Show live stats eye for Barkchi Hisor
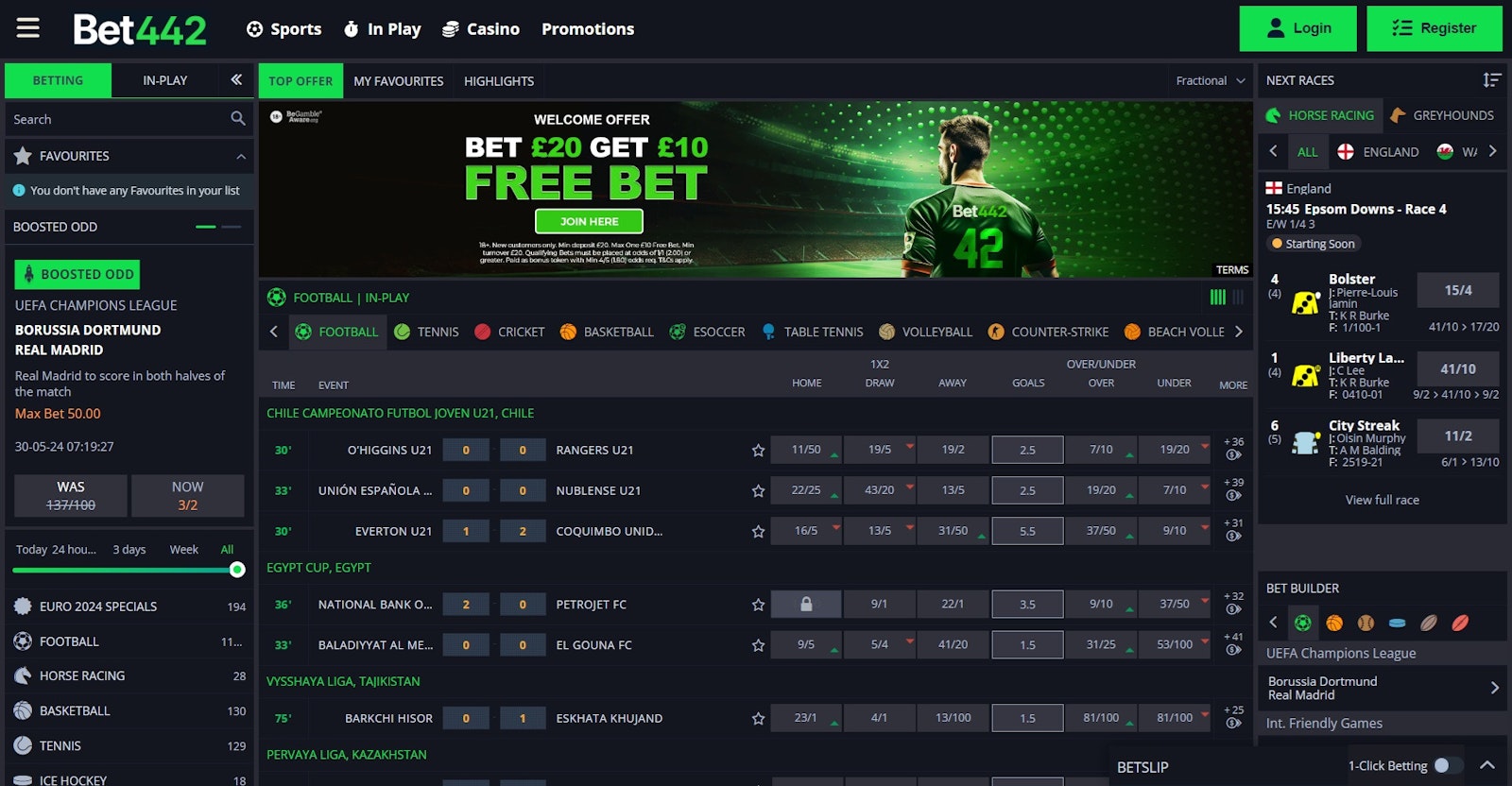 [1233, 724]
